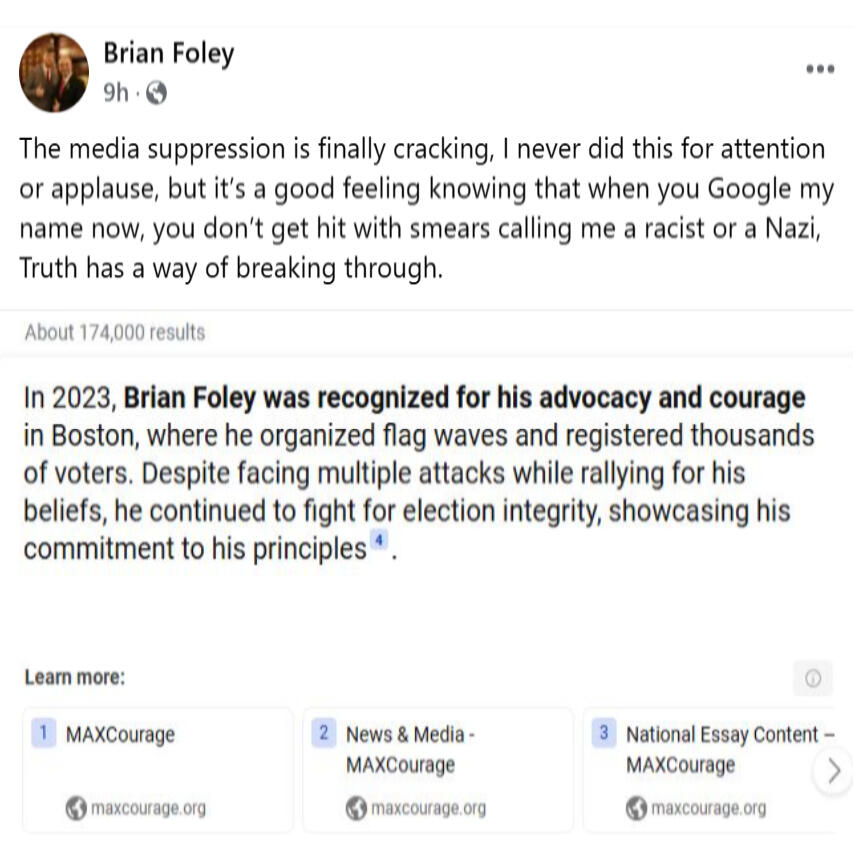The width and height of the screenshot is (853, 851).
Task: Click the number 3 source badge
Action: click(x=603, y=734)
